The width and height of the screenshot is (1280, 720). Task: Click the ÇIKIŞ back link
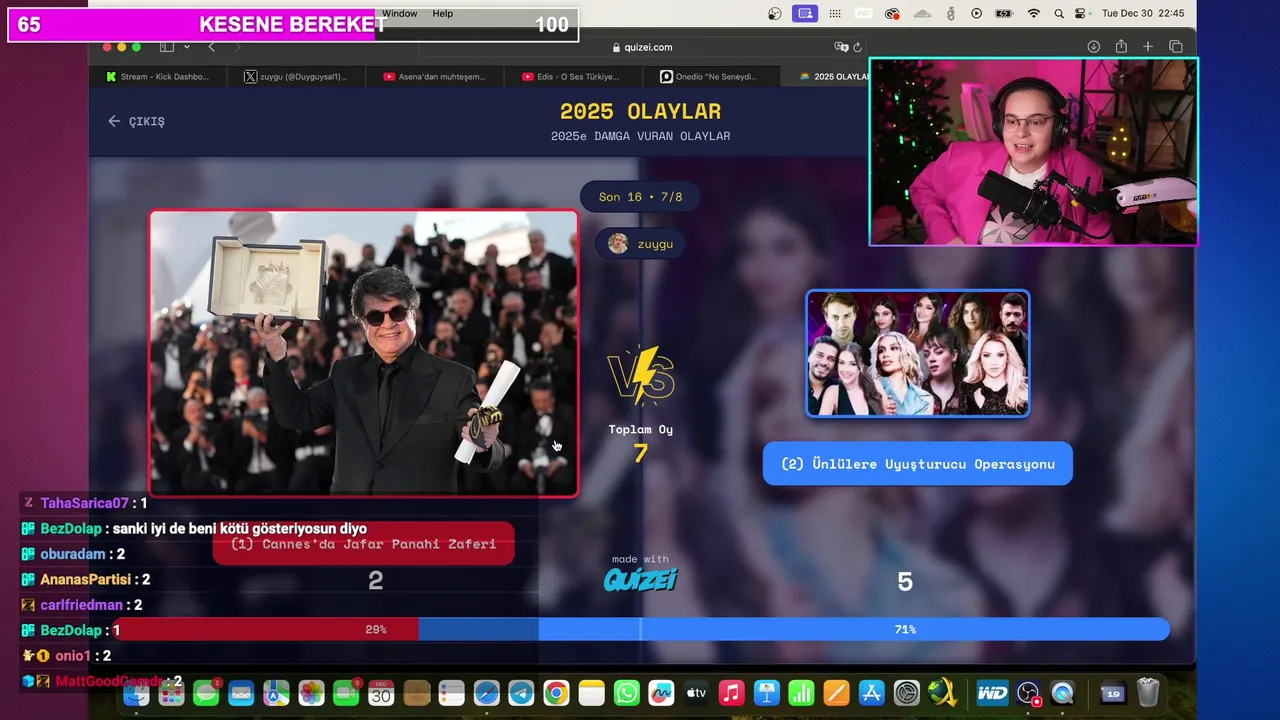[x=136, y=121]
